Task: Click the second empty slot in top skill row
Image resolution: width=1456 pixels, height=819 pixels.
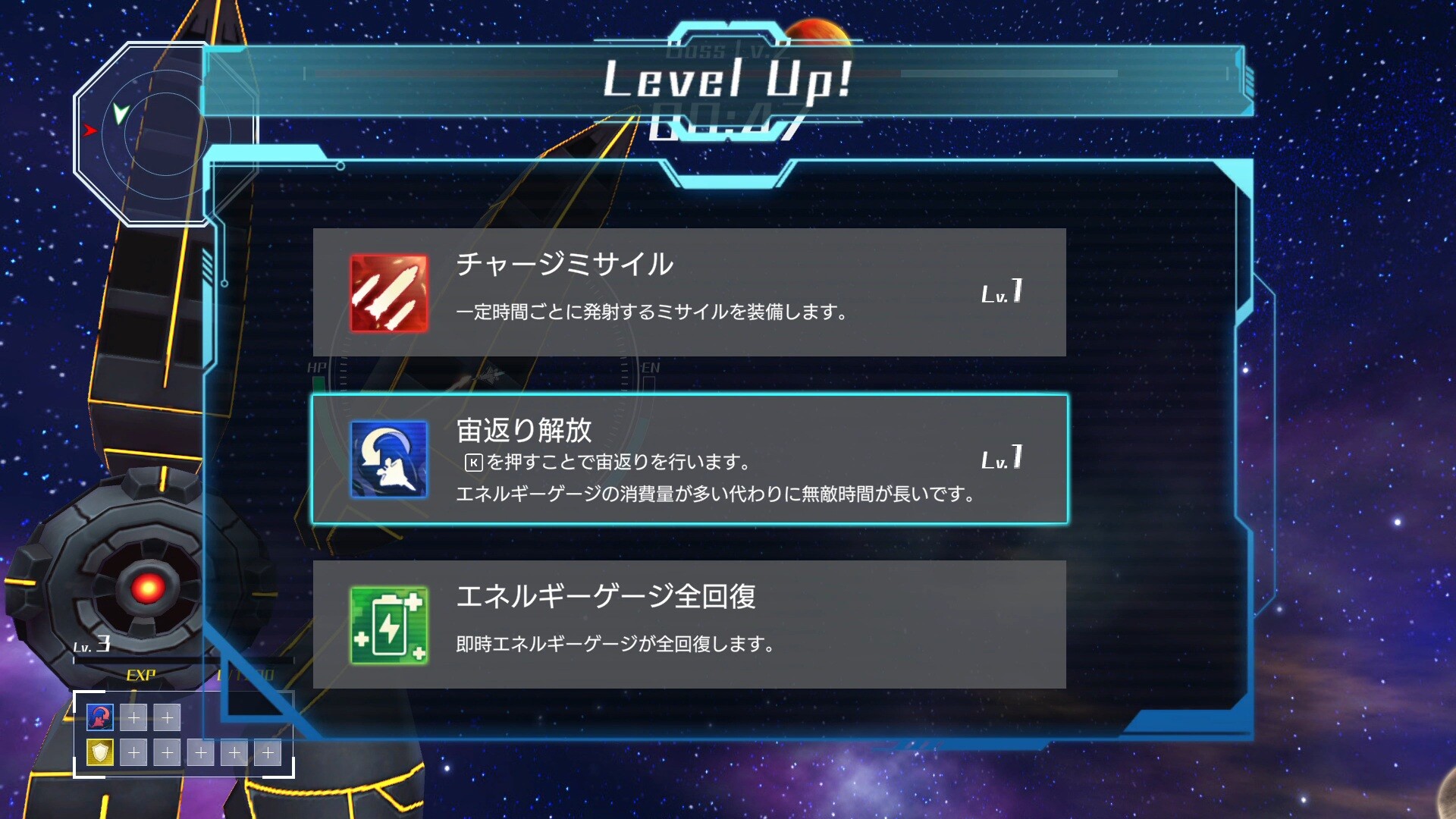Action: tap(133, 717)
